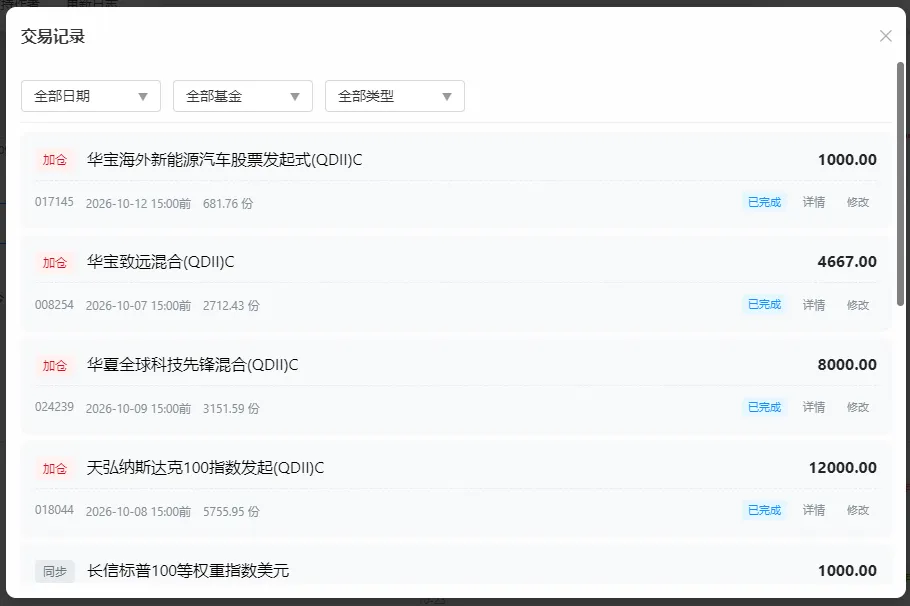View 详情 for fund 018044
Viewport: 910px width, 606px height.
point(814,510)
